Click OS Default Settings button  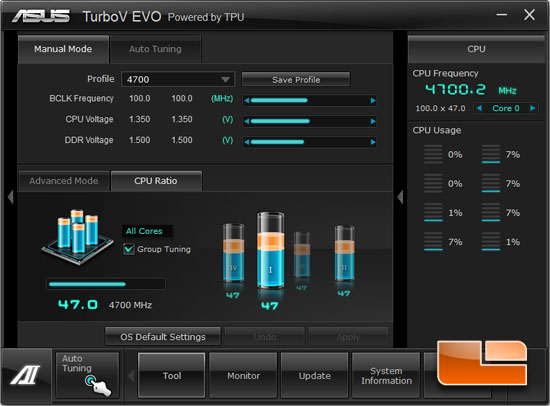click(x=163, y=337)
